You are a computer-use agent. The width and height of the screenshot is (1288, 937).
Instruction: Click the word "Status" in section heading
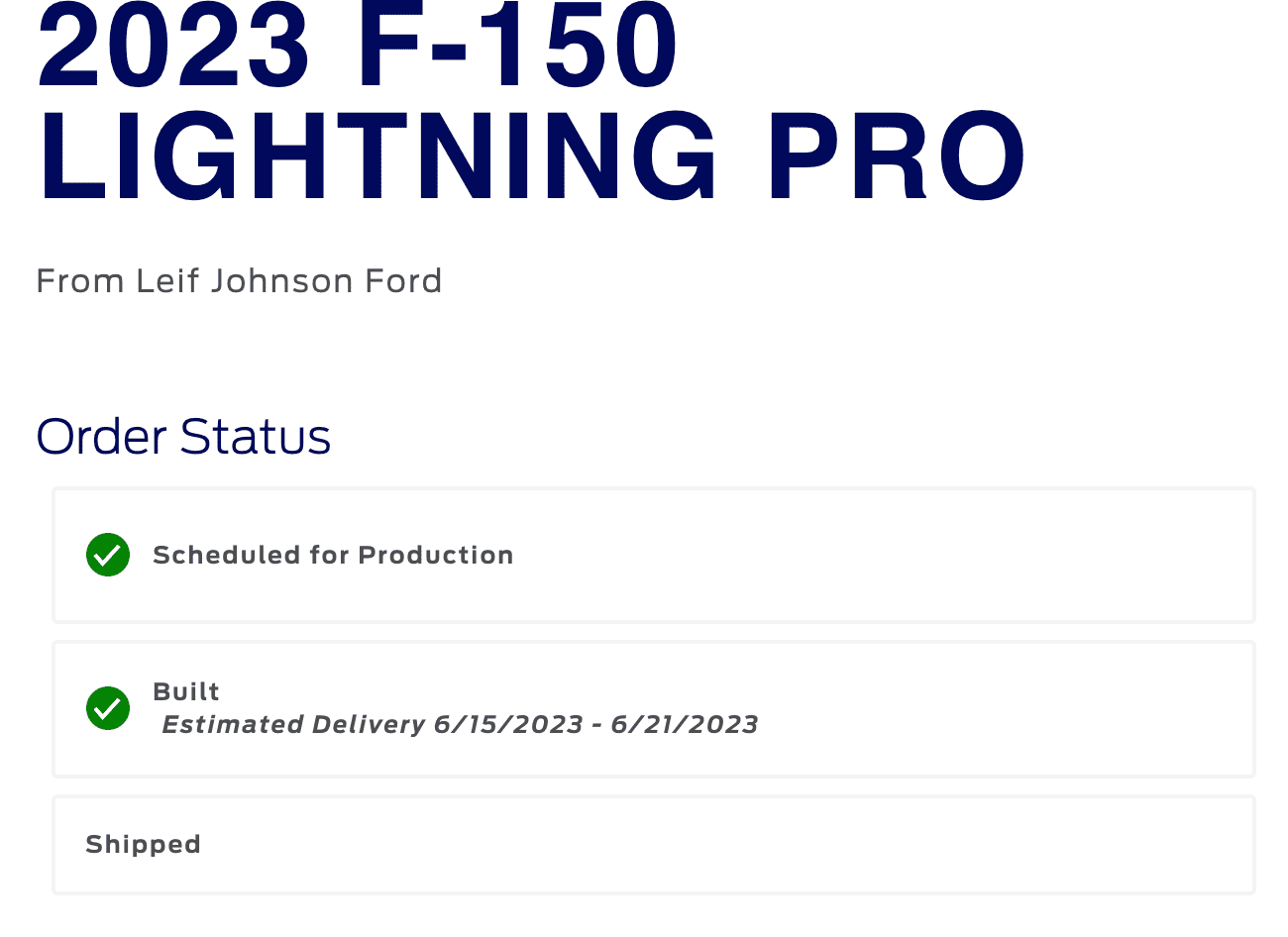[256, 437]
